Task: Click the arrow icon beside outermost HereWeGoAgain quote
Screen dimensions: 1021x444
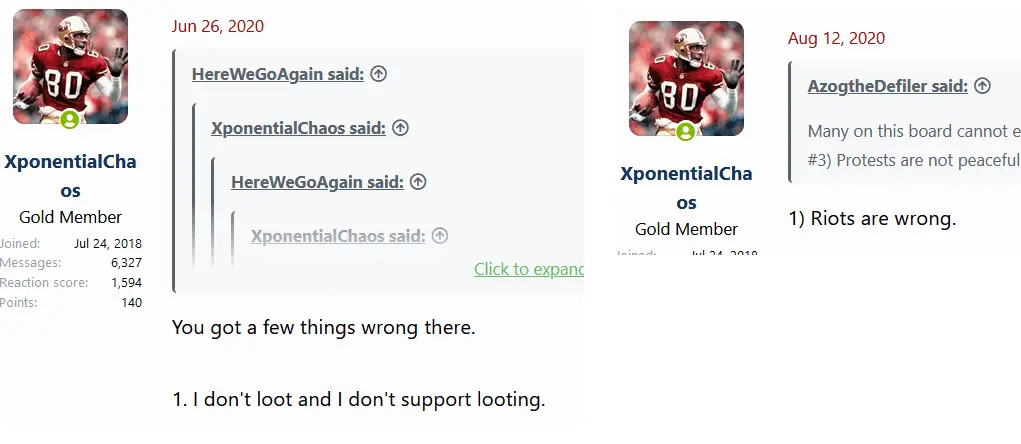Action: [x=379, y=74]
